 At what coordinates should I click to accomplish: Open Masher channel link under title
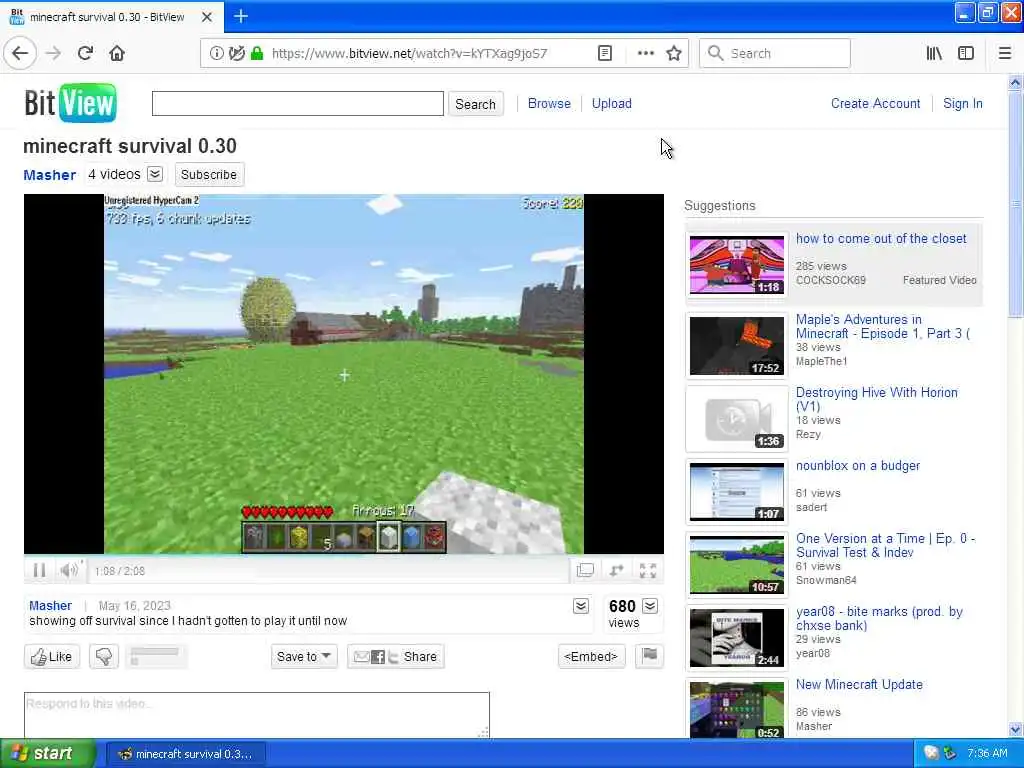(x=50, y=175)
